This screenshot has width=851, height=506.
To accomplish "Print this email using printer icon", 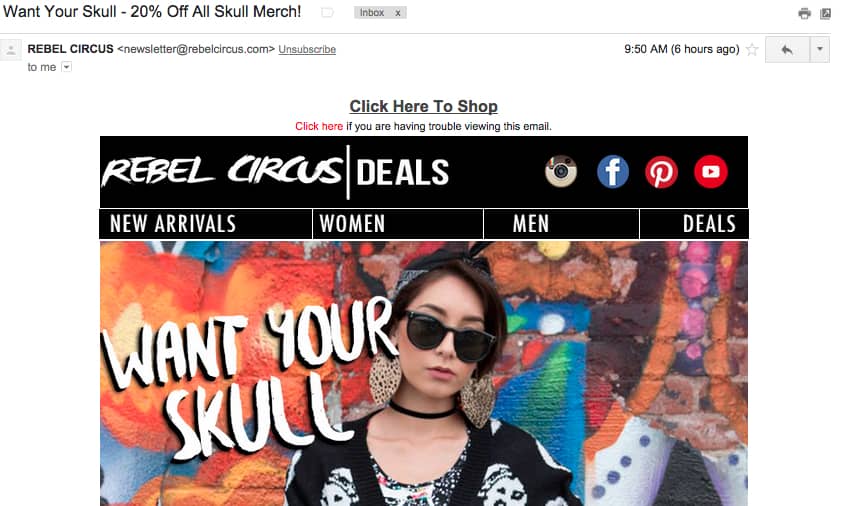I will [804, 14].
